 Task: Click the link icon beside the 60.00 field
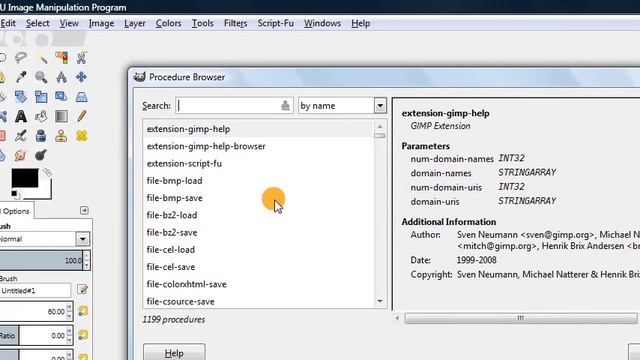click(x=83, y=311)
